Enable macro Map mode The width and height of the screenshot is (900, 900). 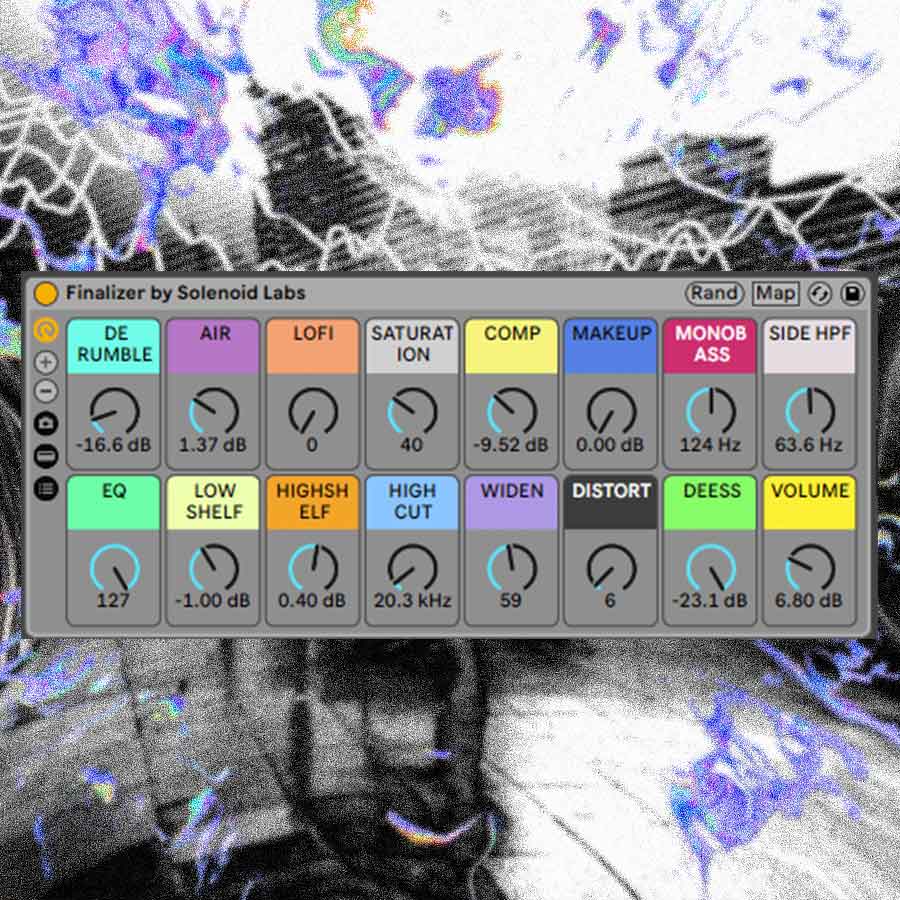777,294
